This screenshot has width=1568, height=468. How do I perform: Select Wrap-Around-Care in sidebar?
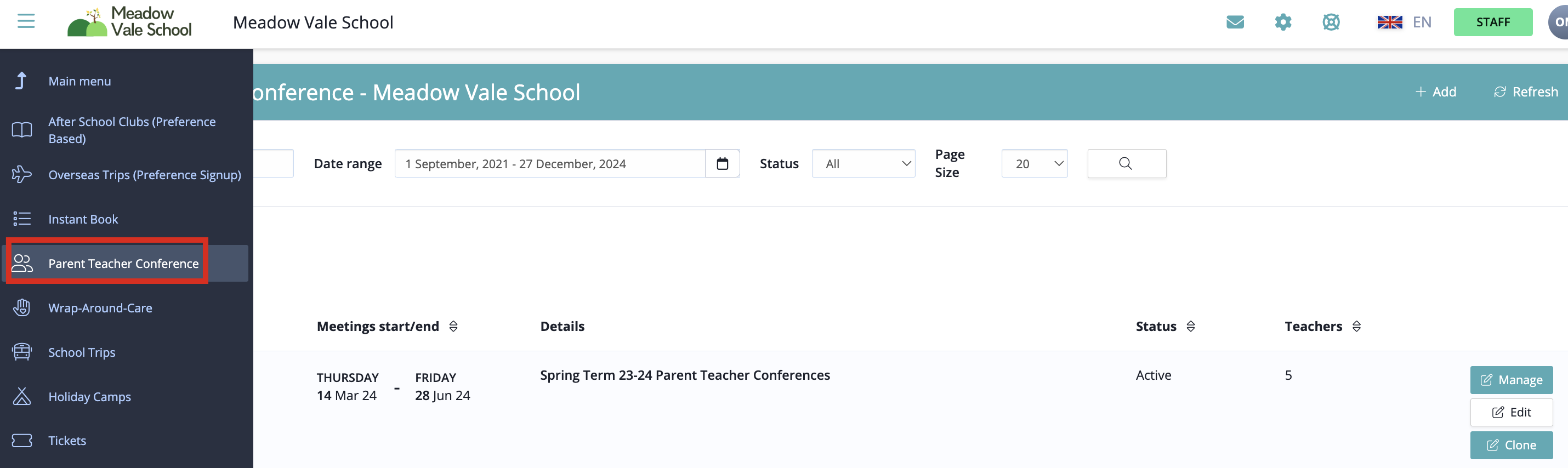coord(100,308)
